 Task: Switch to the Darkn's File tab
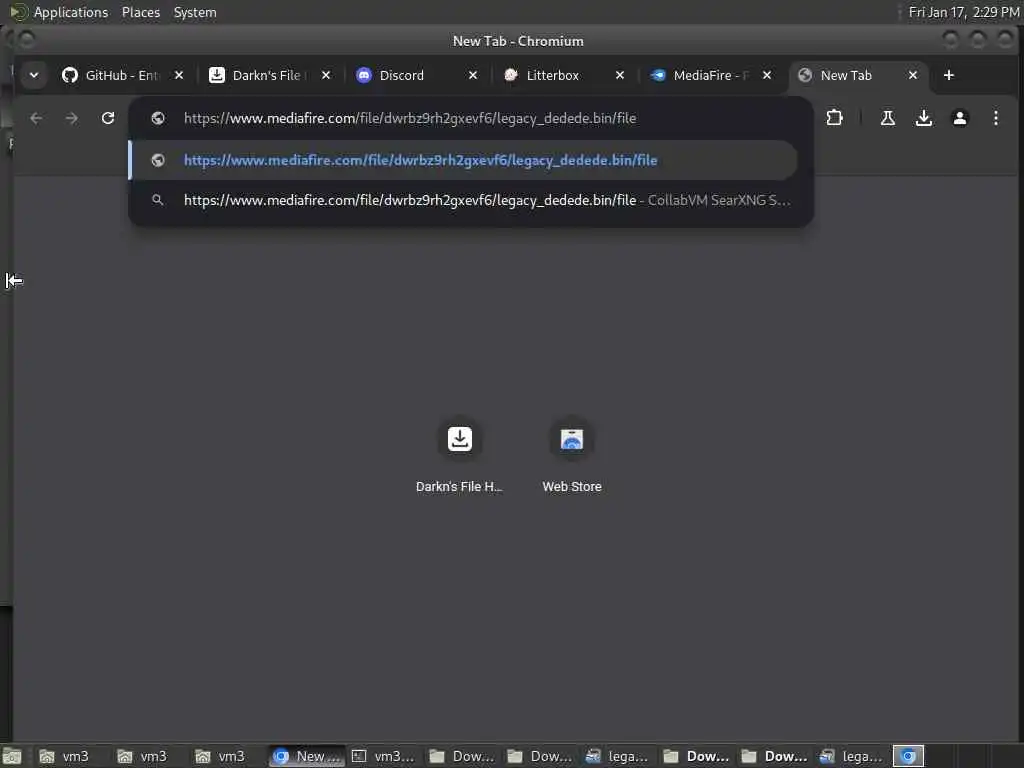[270, 75]
